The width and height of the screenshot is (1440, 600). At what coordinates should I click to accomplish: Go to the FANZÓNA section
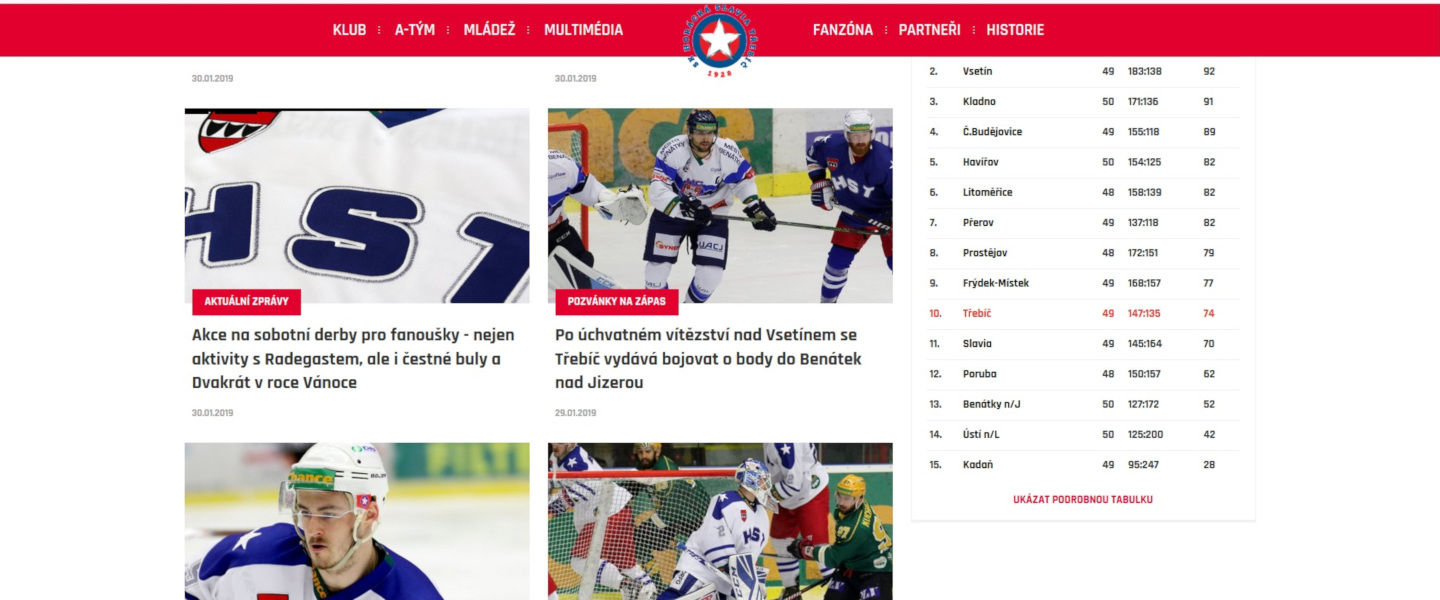tap(843, 30)
